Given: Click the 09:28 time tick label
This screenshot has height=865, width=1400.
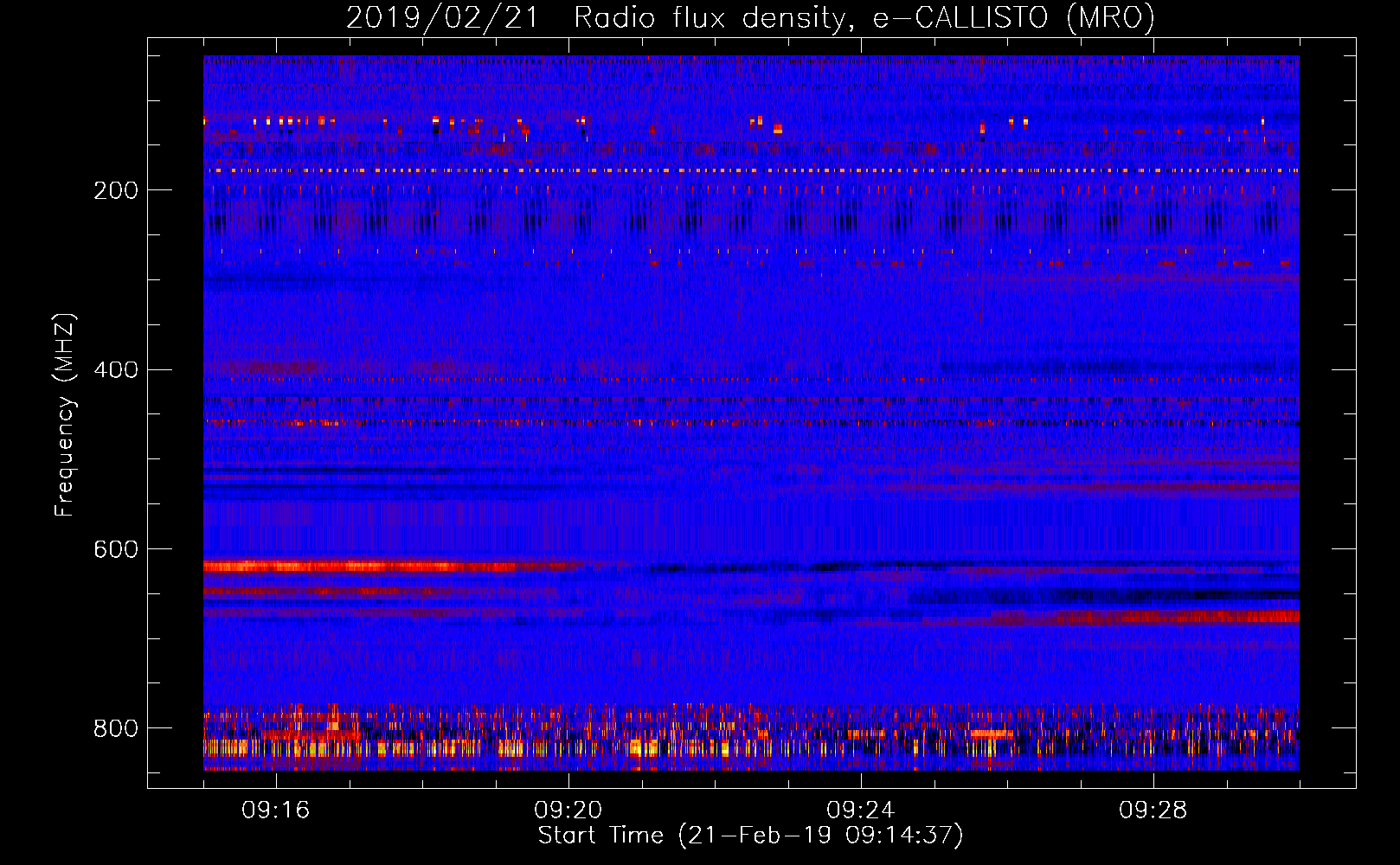Looking at the screenshot, I should click(x=1153, y=811).
